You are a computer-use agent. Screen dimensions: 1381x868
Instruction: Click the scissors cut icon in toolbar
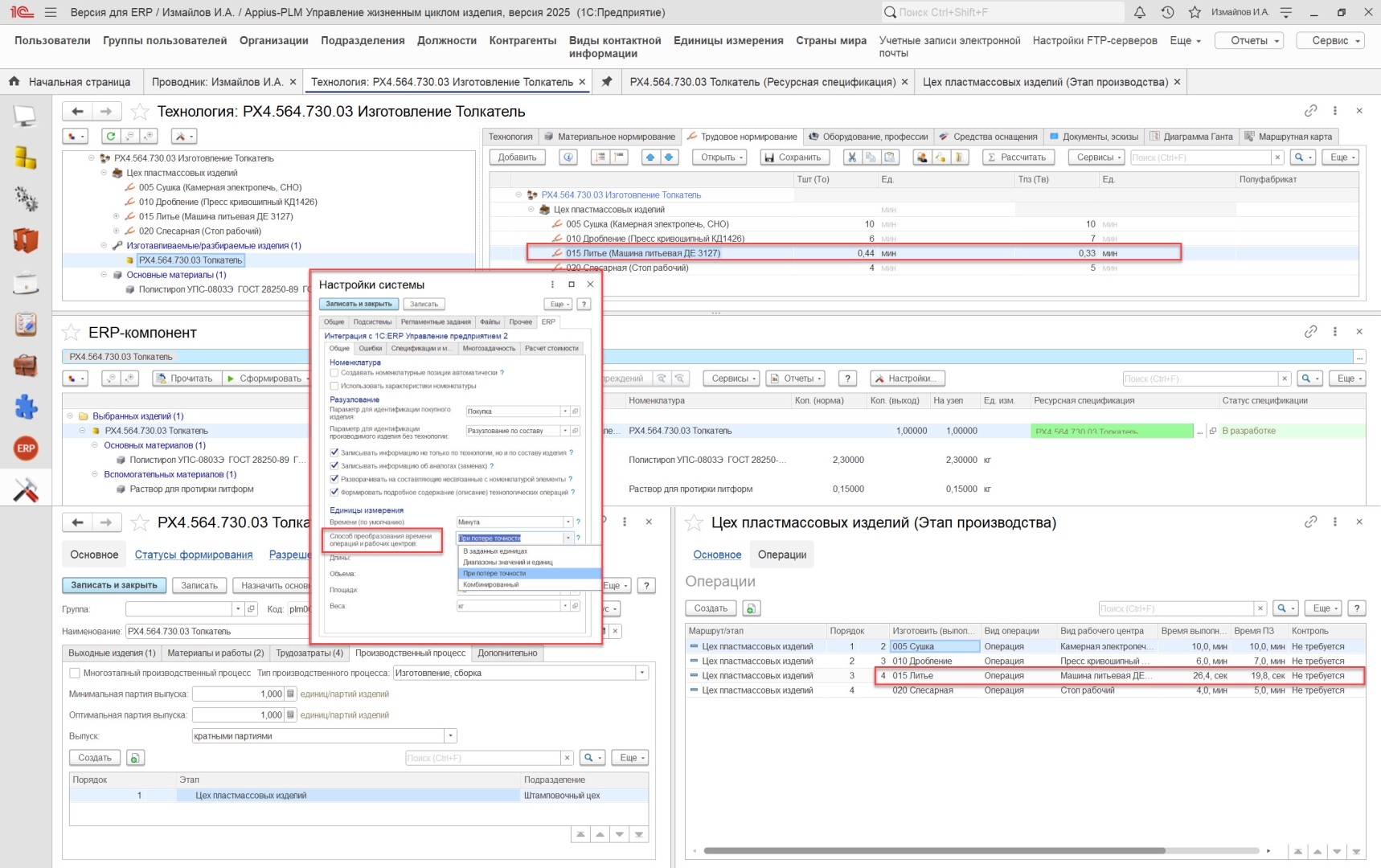[851, 158]
